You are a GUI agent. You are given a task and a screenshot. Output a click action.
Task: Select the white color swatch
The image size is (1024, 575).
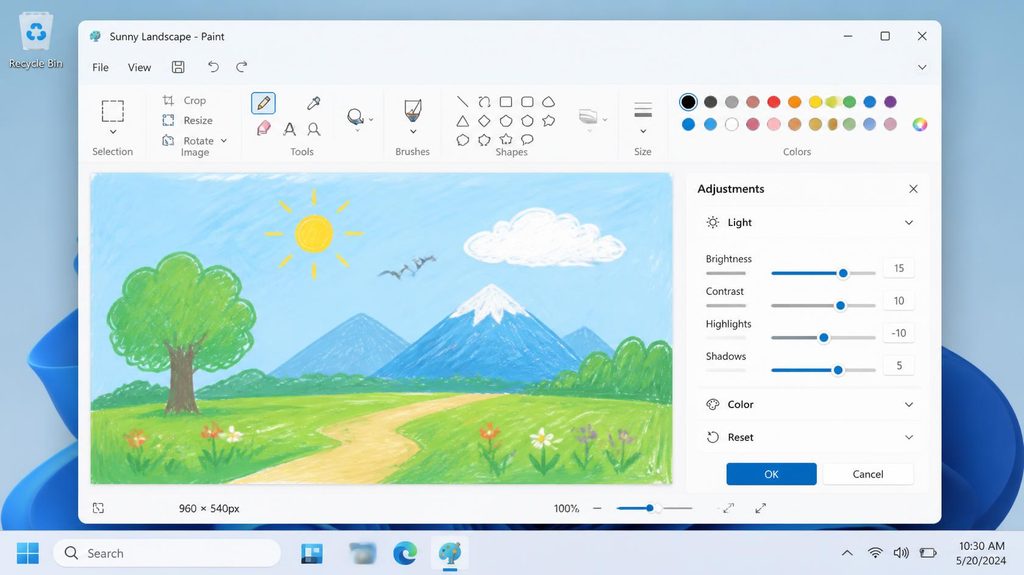[731, 124]
